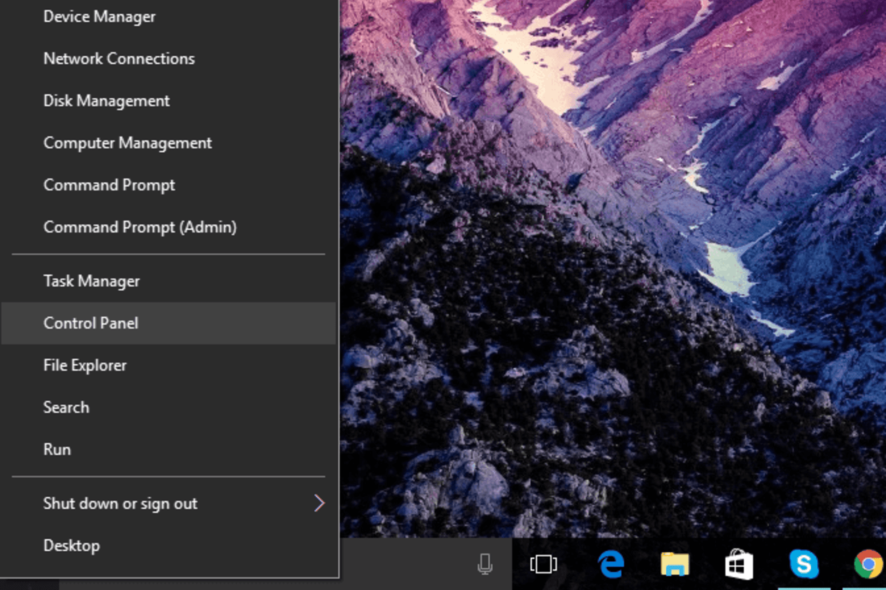886x590 pixels.
Task: Open Device Manager
Action: [99, 16]
